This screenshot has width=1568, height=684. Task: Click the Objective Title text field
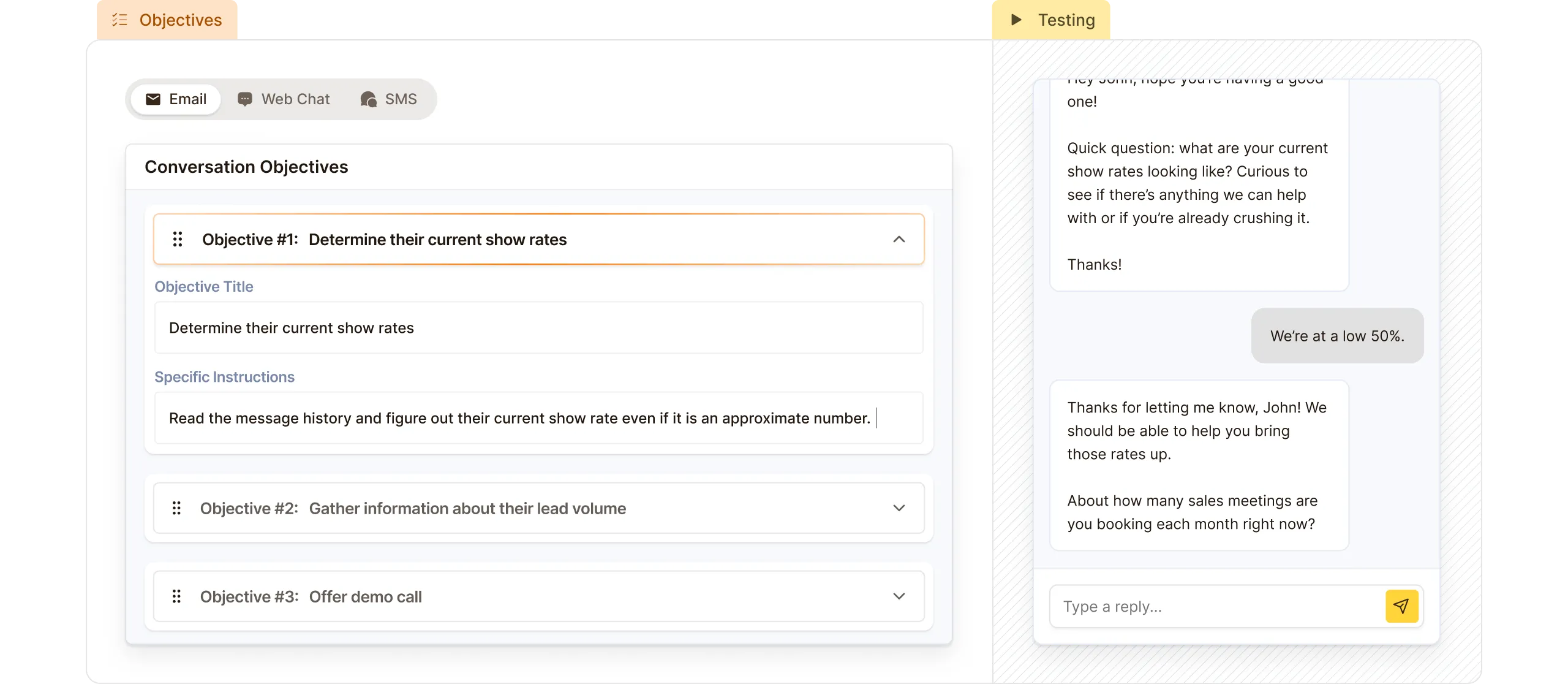(x=539, y=328)
